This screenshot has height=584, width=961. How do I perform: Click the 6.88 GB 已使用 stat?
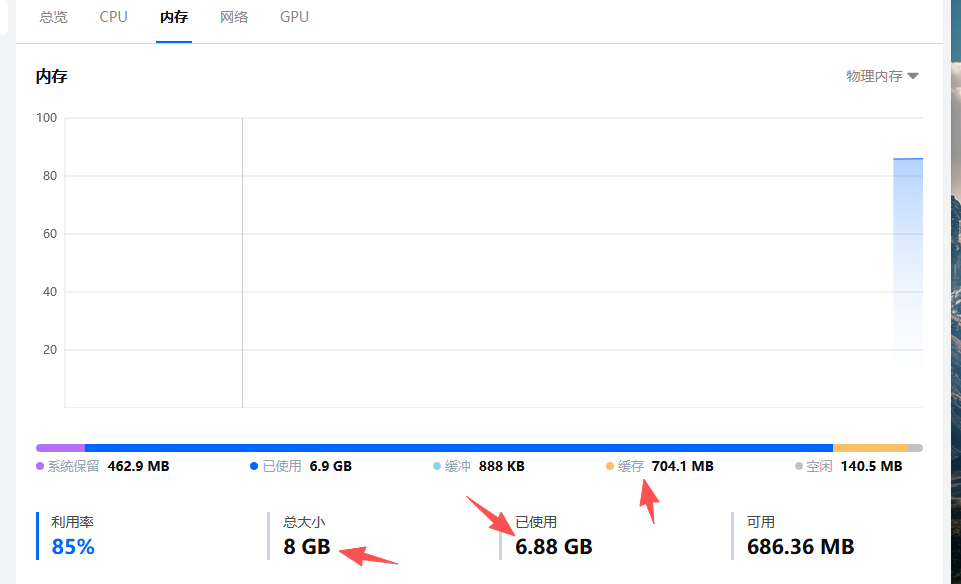(x=554, y=547)
